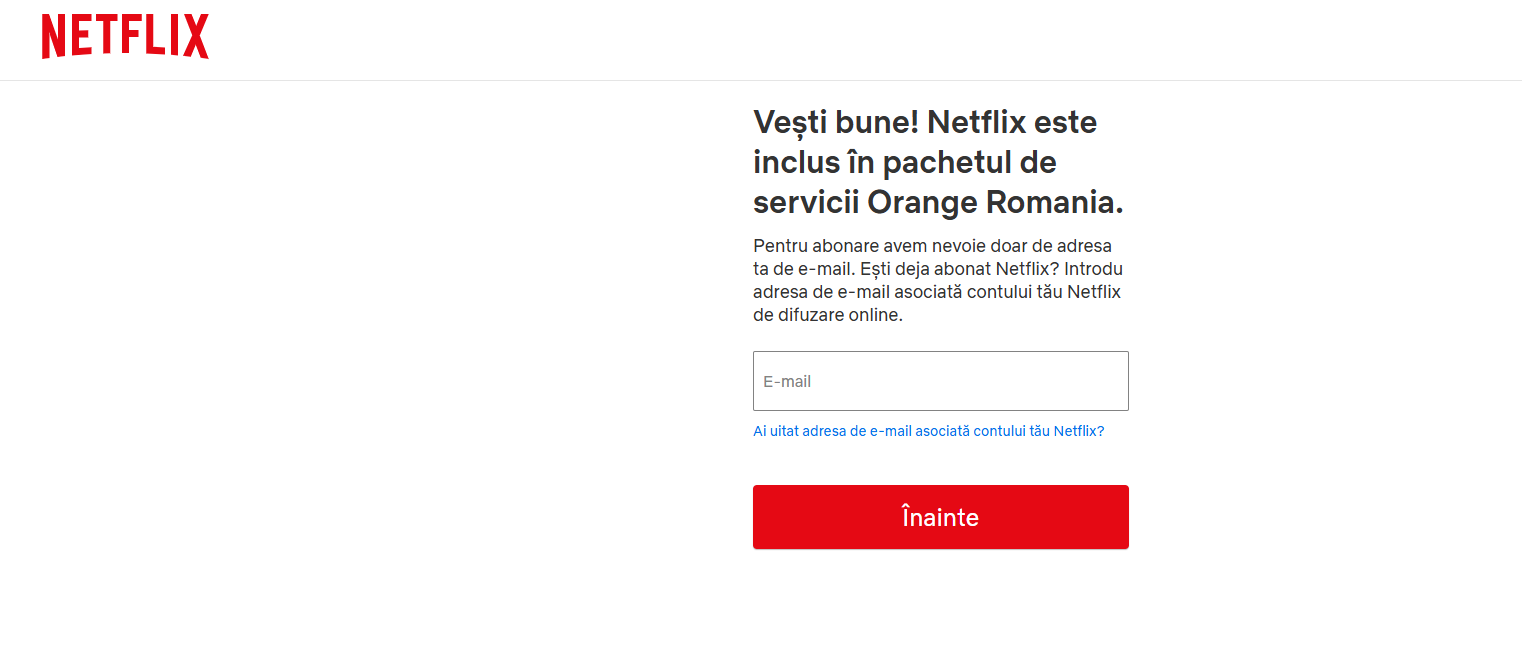Click the E-mail input field
The height and width of the screenshot is (668, 1522).
click(x=940, y=381)
